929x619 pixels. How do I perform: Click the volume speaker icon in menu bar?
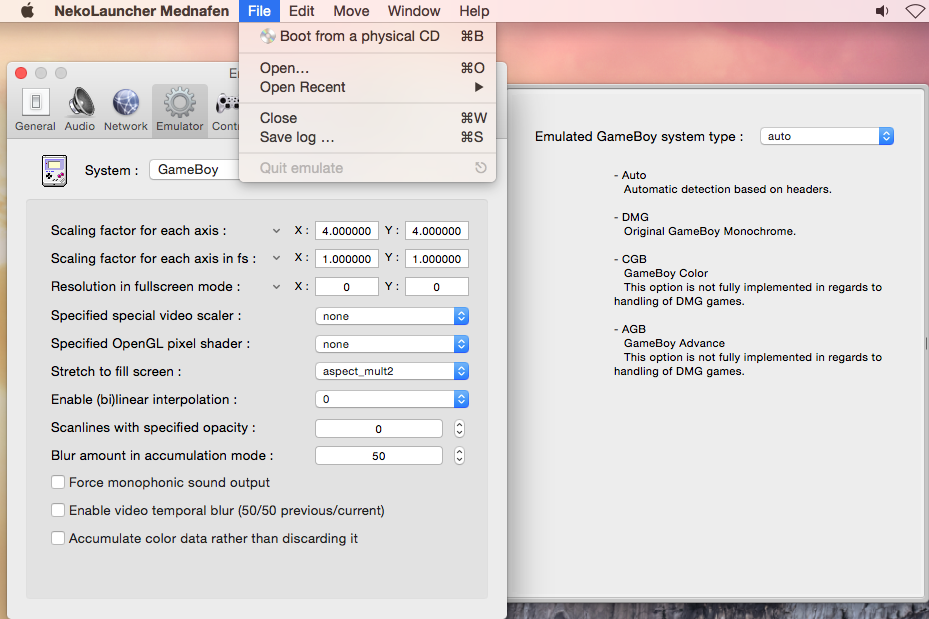pyautogui.click(x=882, y=11)
